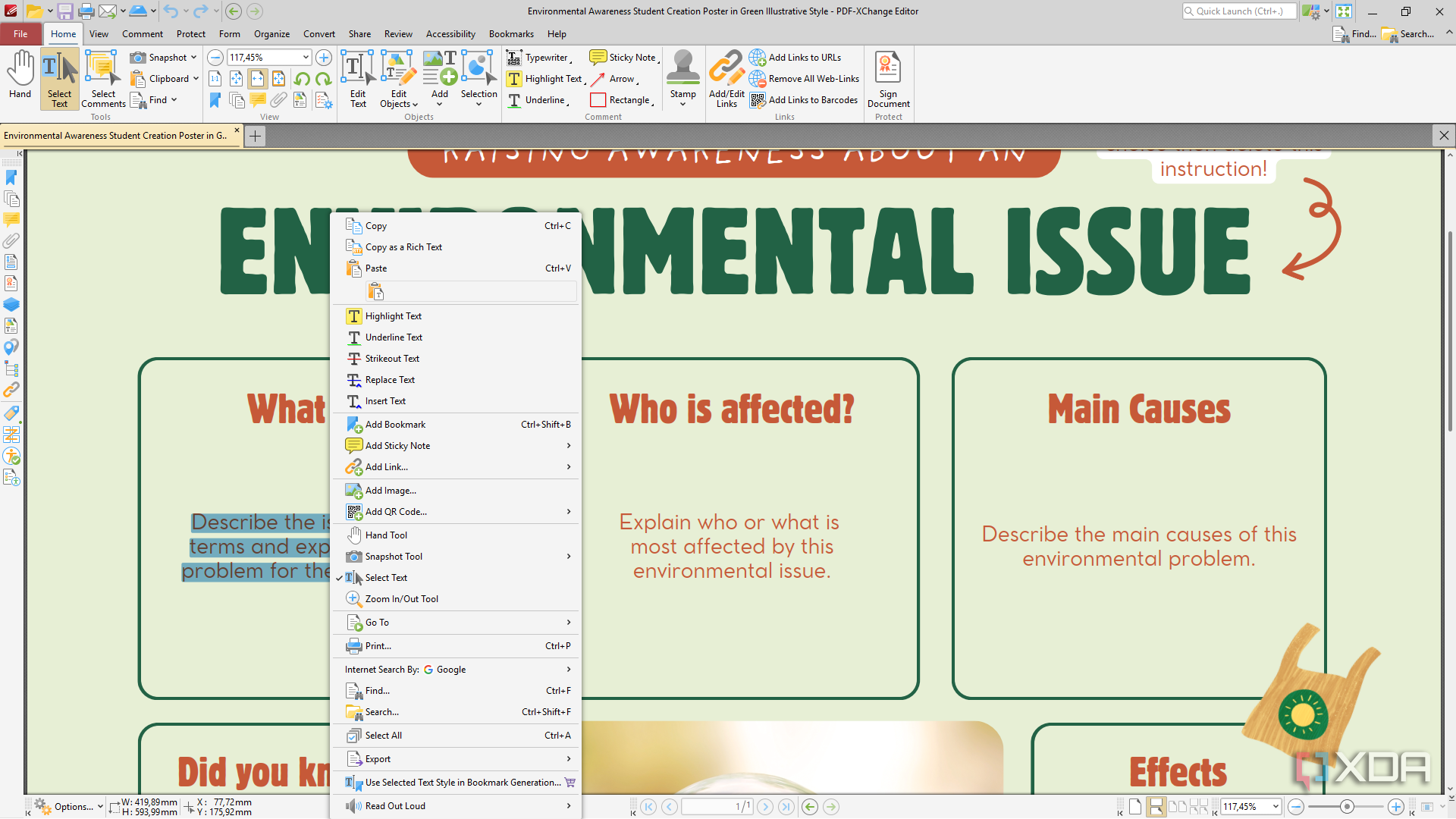1456x819 pixels.
Task: Activate Hand Tool from context menu
Action: 386,535
